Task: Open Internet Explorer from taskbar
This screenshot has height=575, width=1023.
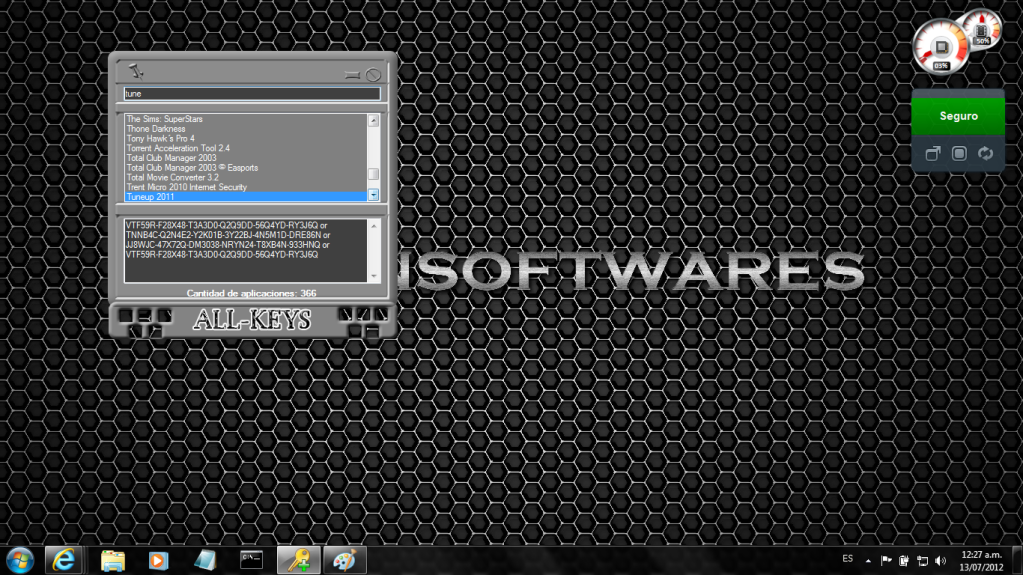Action: 64,560
